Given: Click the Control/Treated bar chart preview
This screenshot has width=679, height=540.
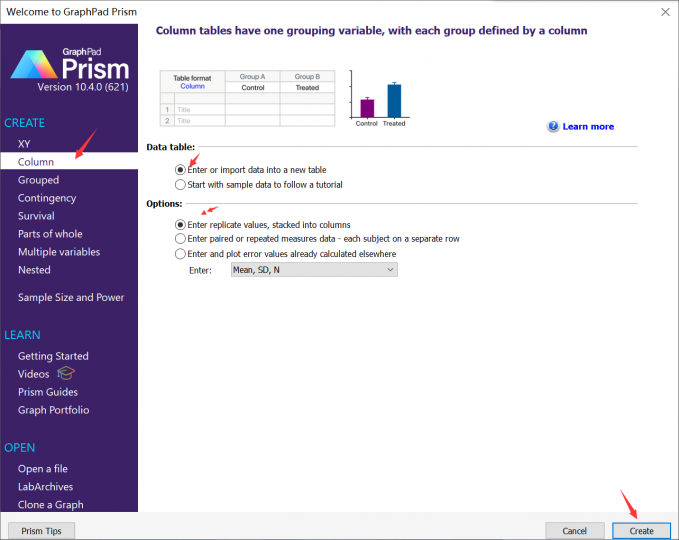Looking at the screenshot, I should coord(380,99).
